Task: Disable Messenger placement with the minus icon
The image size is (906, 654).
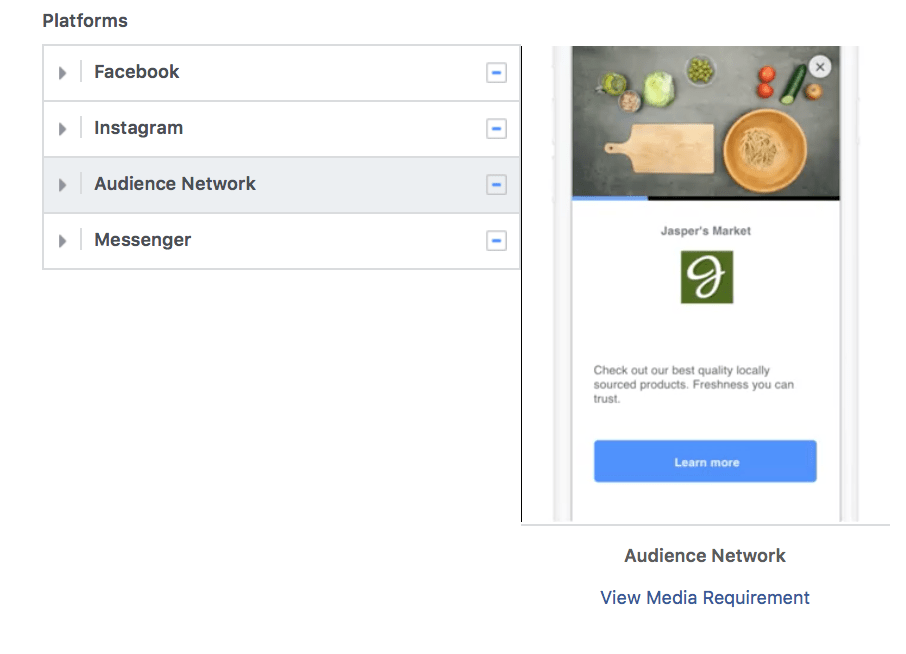Action: tap(497, 240)
